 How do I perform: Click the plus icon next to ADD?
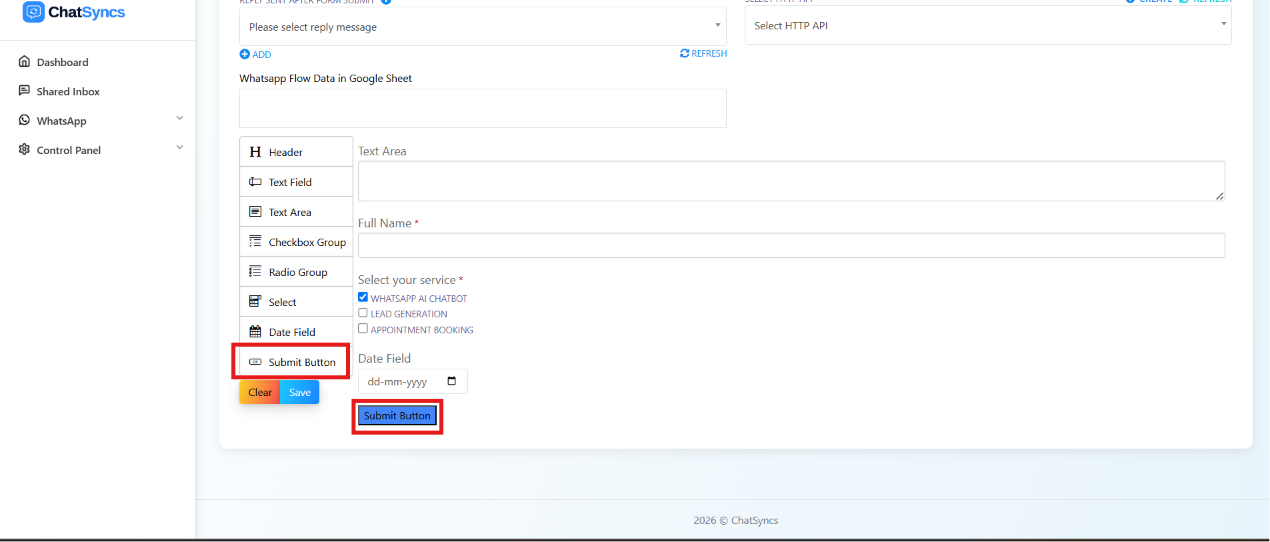244,54
